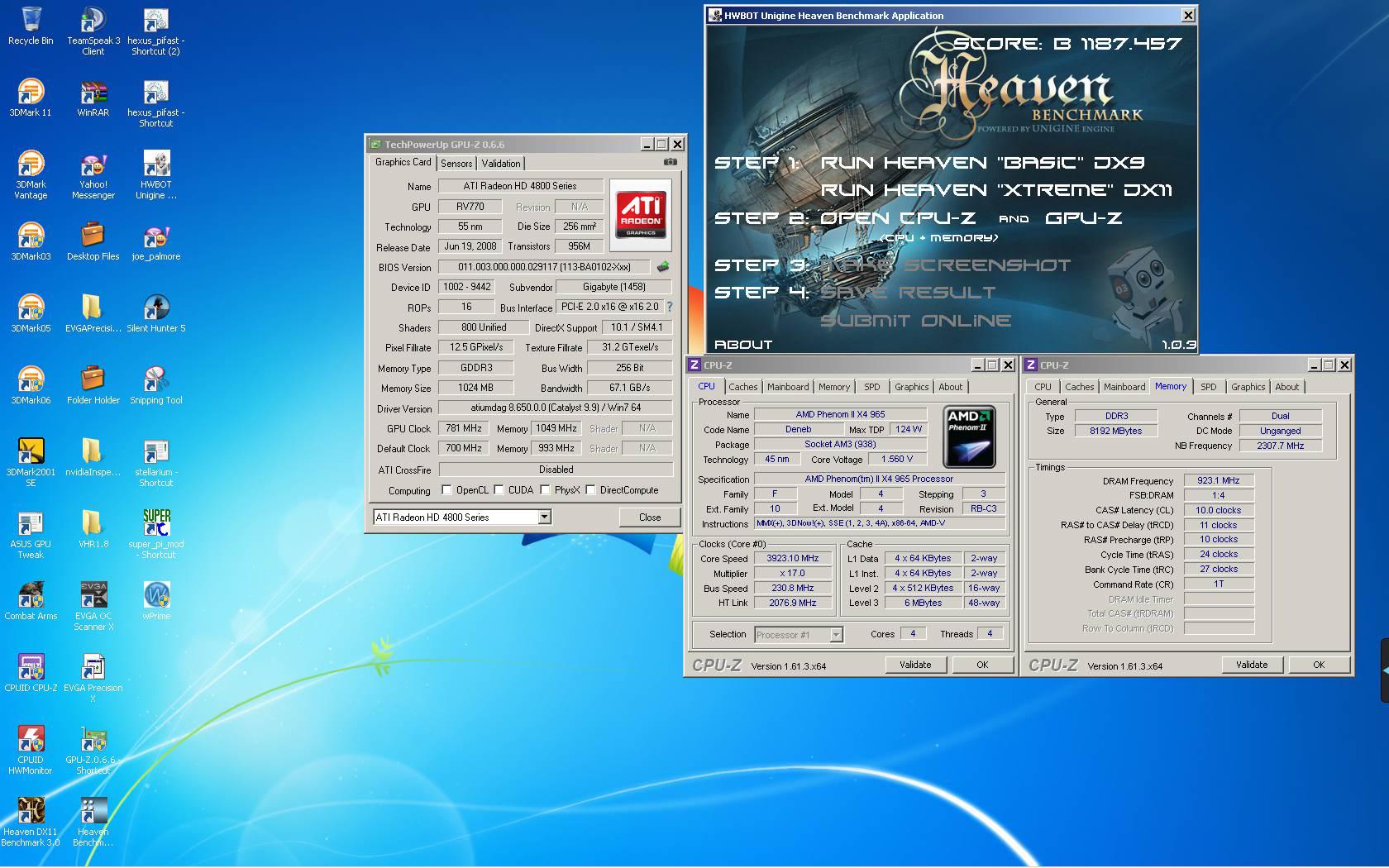Image resolution: width=1389 pixels, height=868 pixels.
Task: Launch 3DMark2001 SE icon
Action: coord(31,462)
